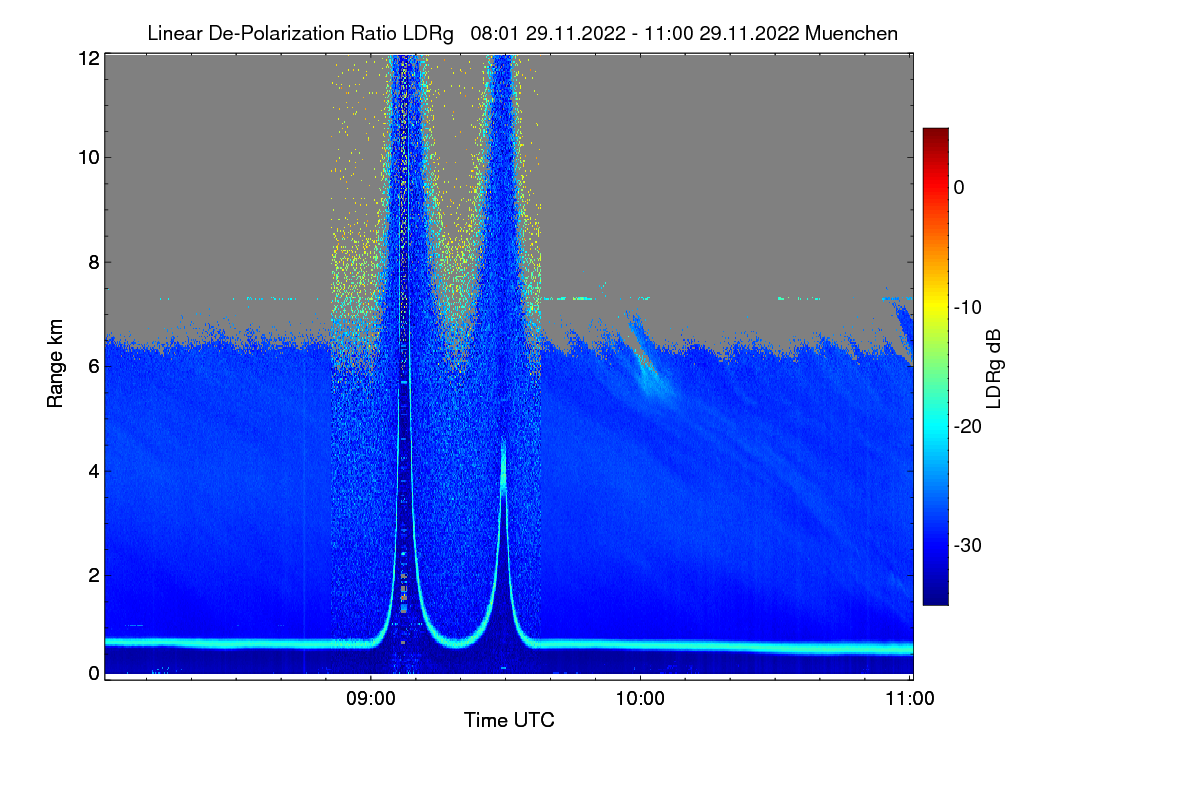Viewport: 1200px width, 800px height.
Task: Click the '12' range axis tick label
Action: (88, 58)
